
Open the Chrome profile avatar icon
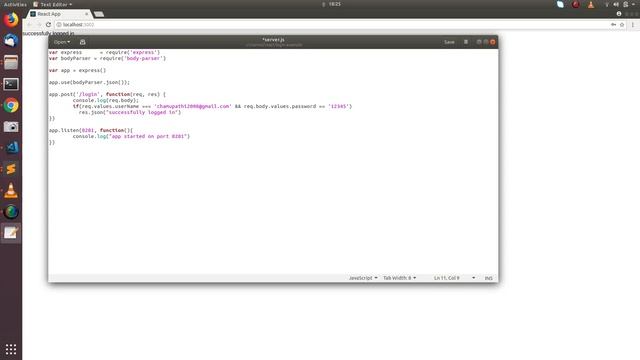(619, 14)
